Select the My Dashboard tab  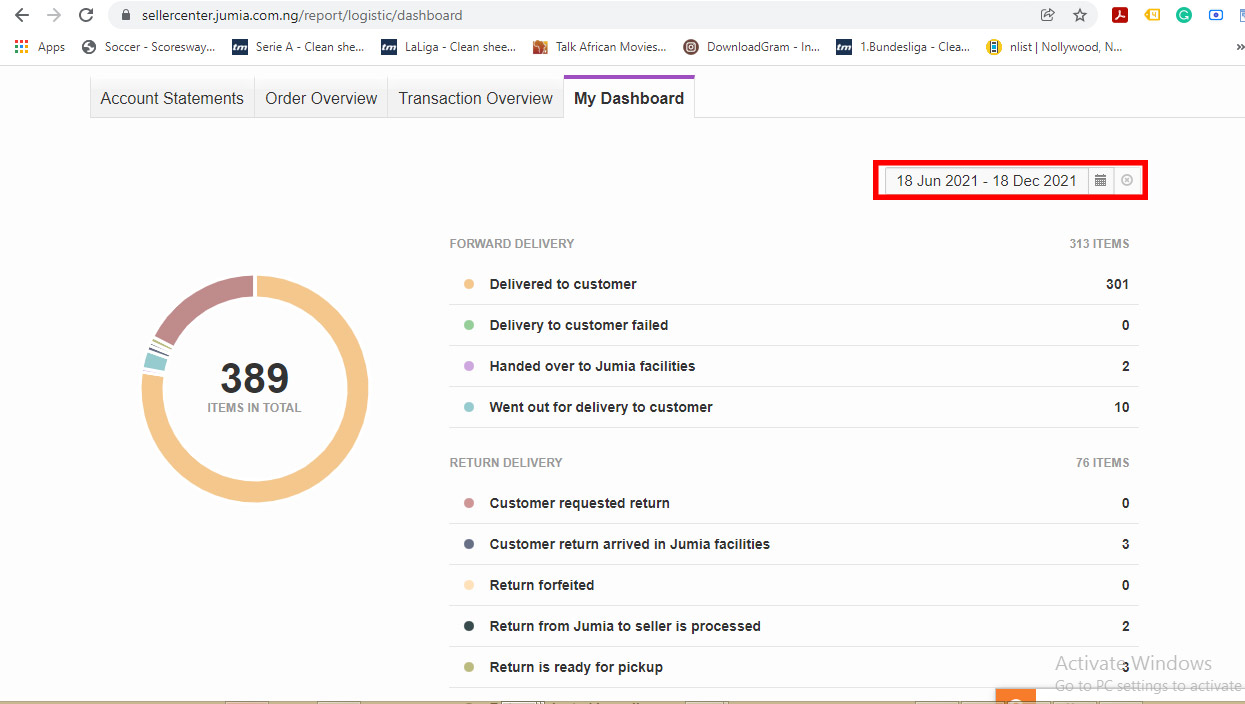[629, 98]
